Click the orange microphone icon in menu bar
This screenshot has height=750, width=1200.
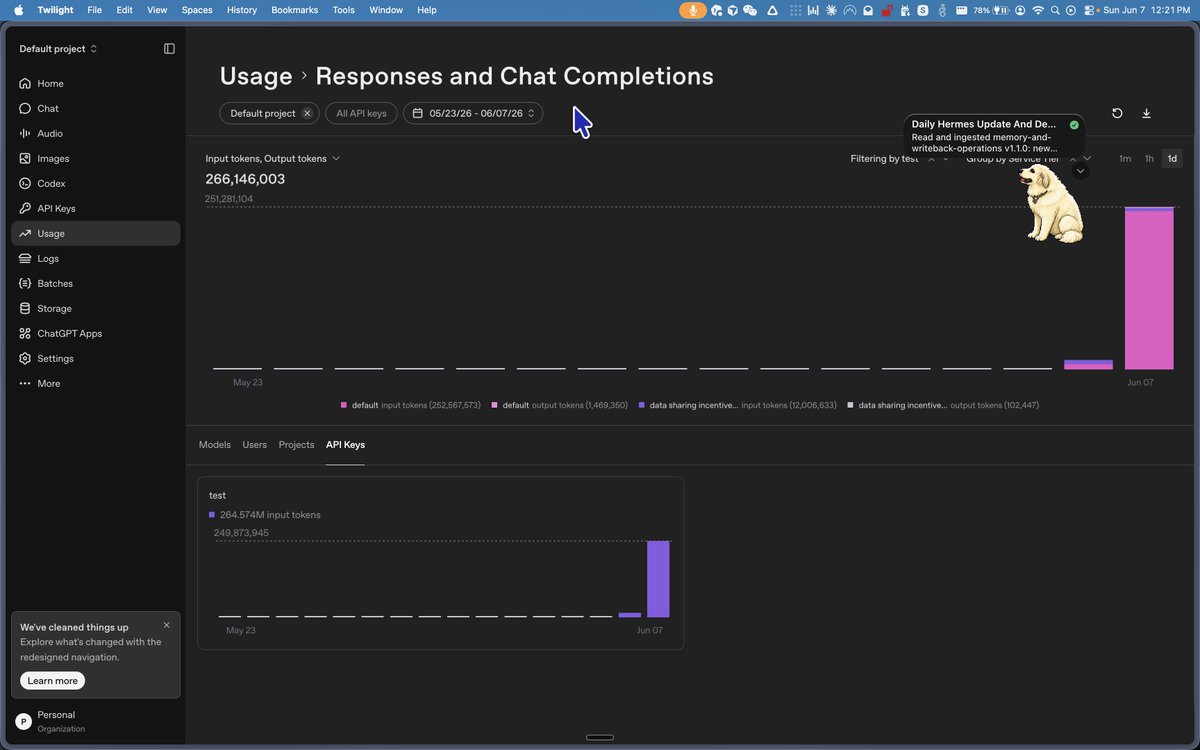692,10
